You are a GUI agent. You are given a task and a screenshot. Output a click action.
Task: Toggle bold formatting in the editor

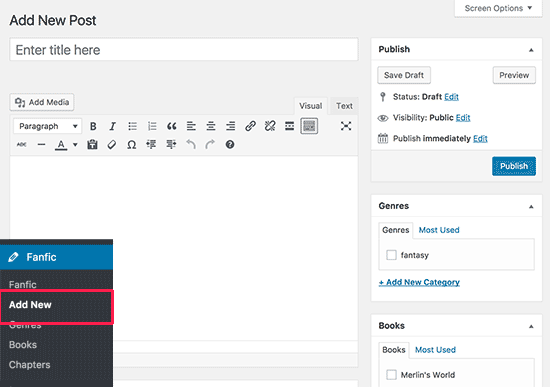tap(93, 126)
